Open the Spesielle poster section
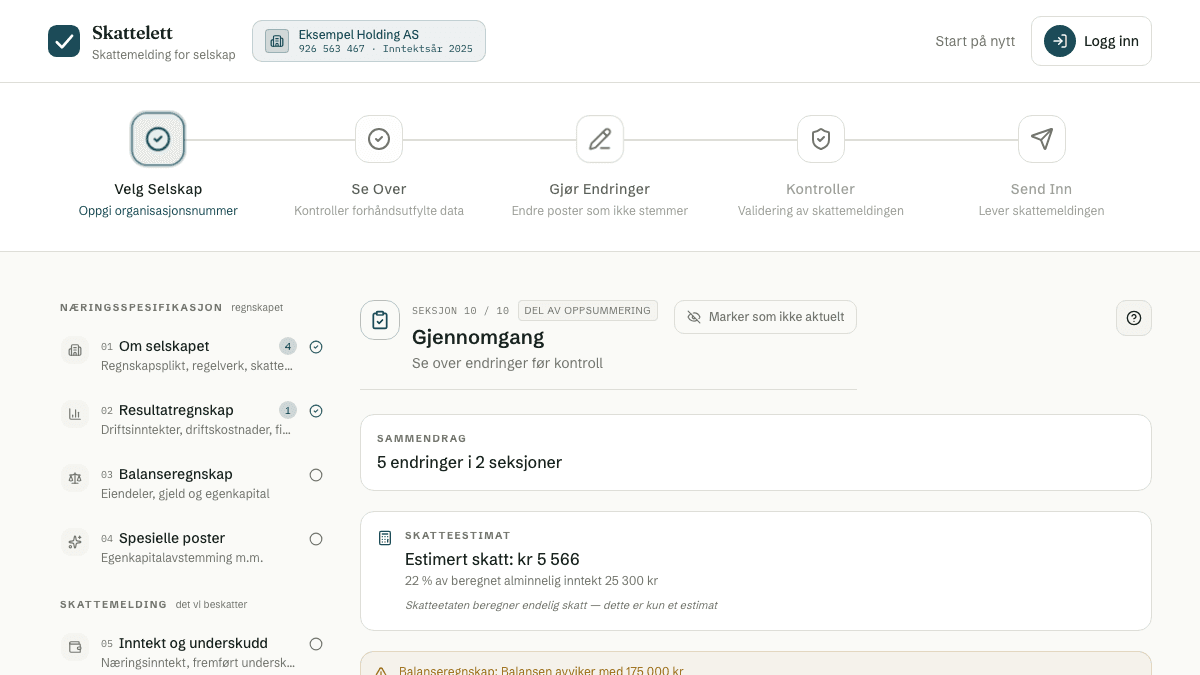 pyautogui.click(x=192, y=547)
